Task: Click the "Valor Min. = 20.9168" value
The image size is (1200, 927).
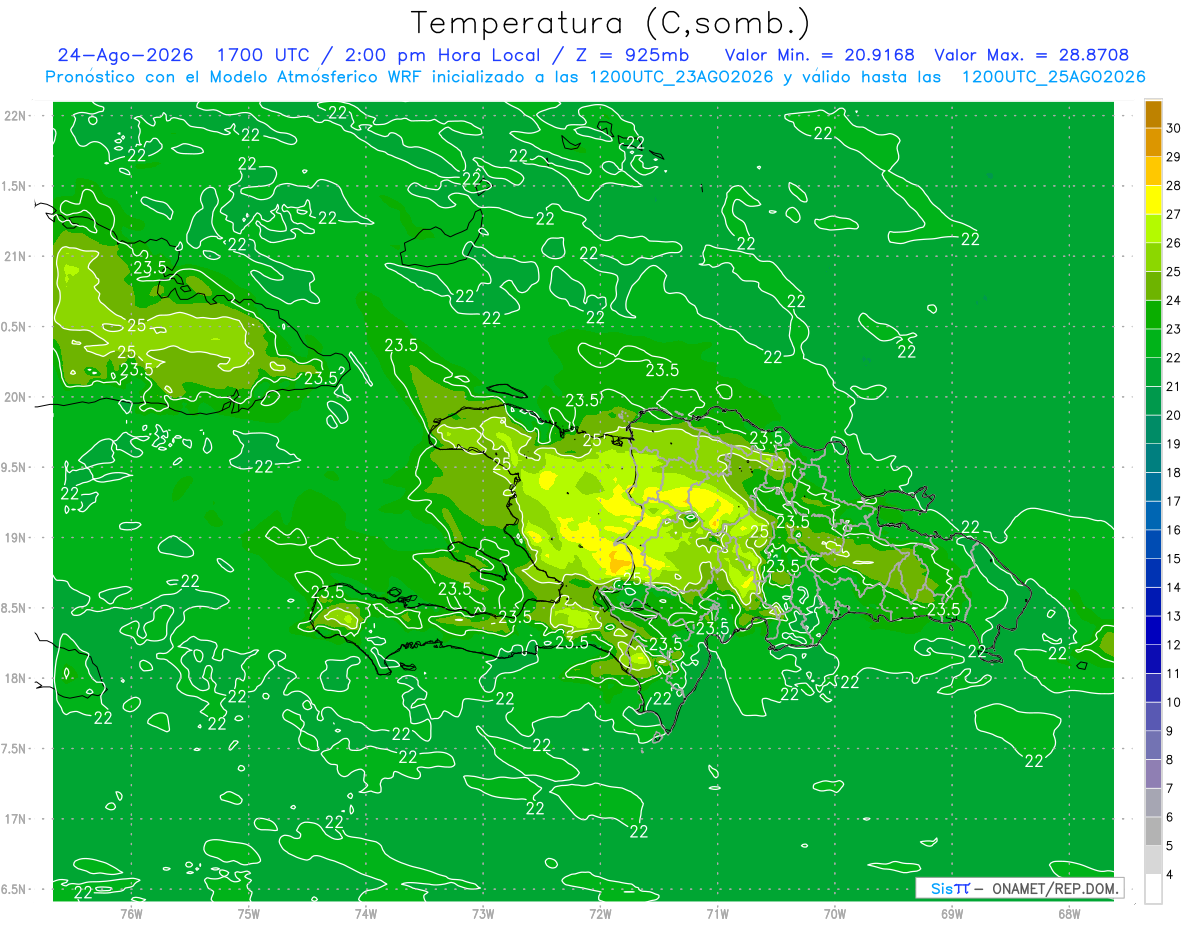Action: pyautogui.click(x=820, y=55)
